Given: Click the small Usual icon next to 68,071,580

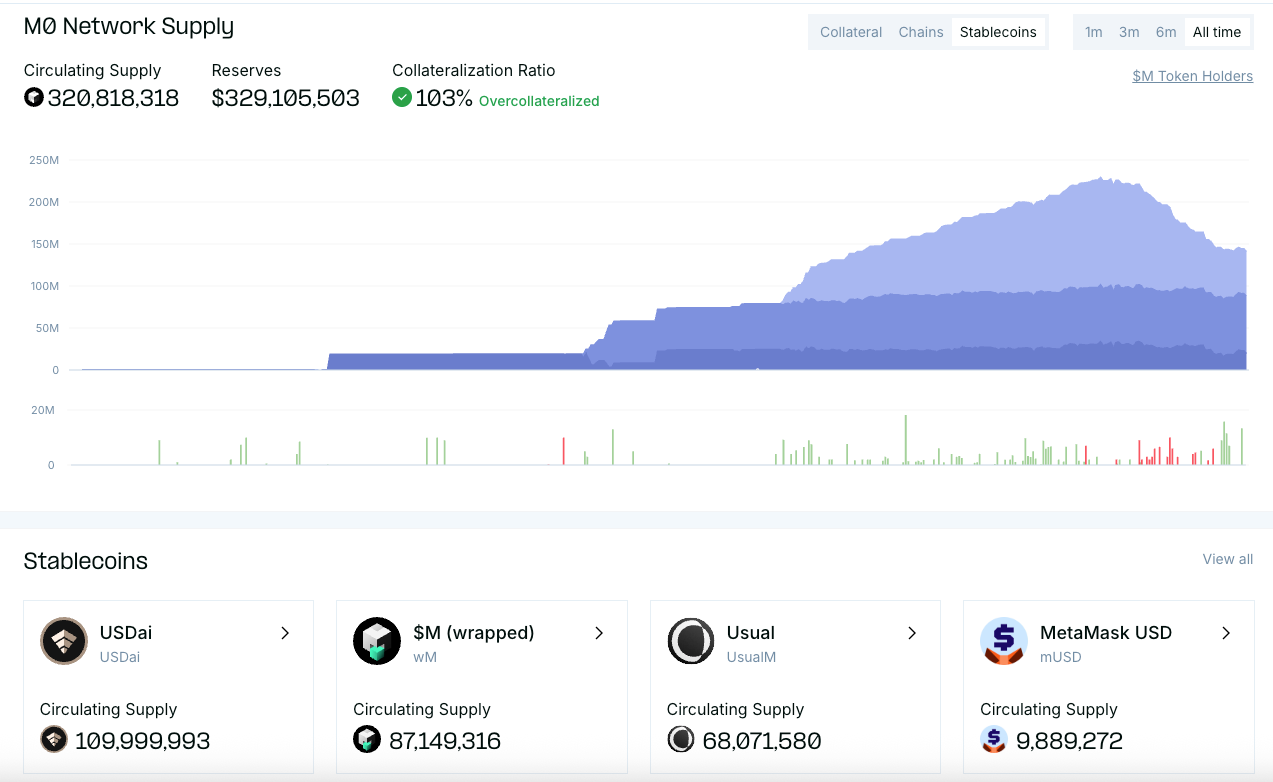Looking at the screenshot, I should [x=681, y=740].
